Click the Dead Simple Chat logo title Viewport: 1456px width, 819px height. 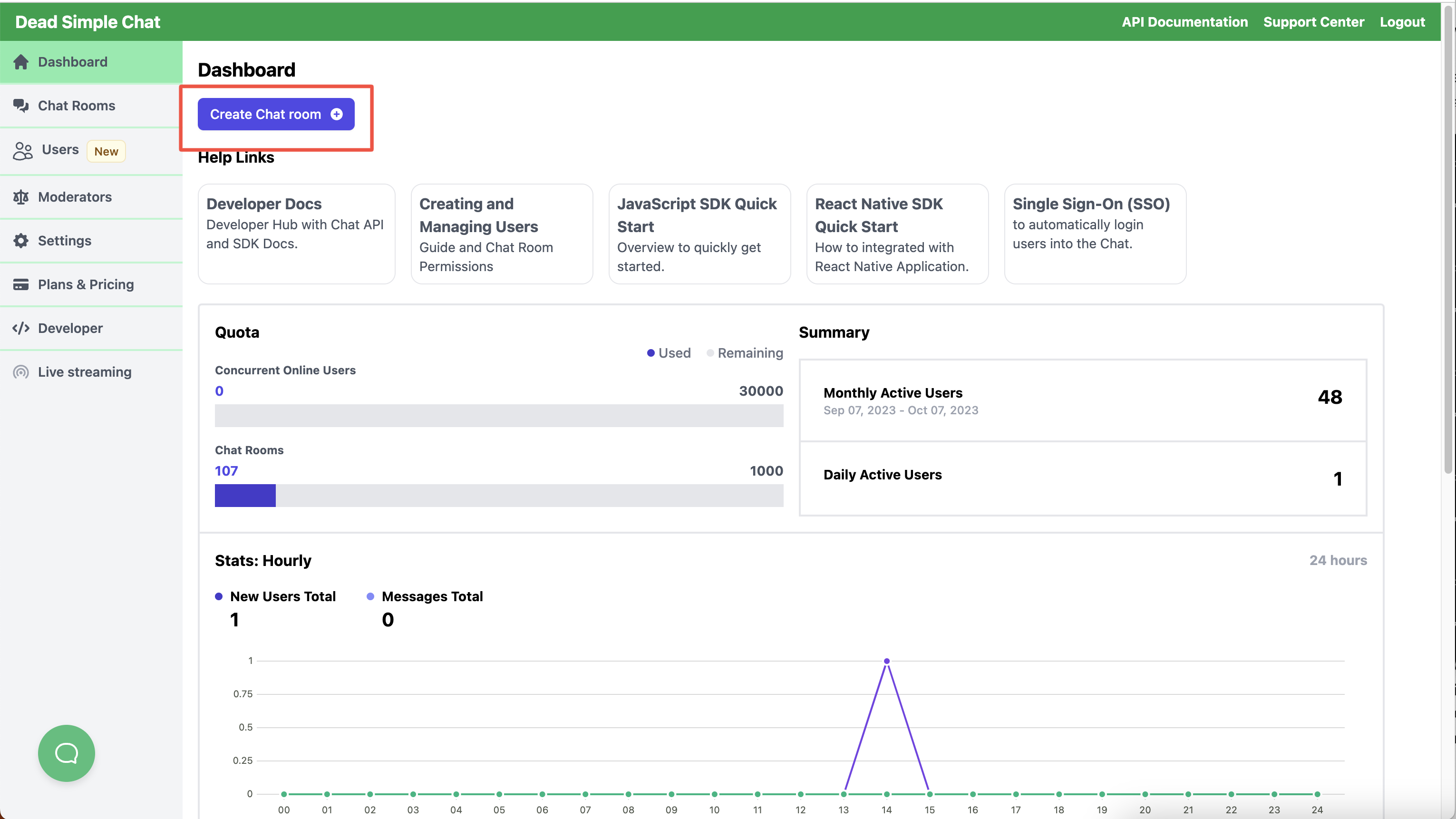(x=87, y=21)
